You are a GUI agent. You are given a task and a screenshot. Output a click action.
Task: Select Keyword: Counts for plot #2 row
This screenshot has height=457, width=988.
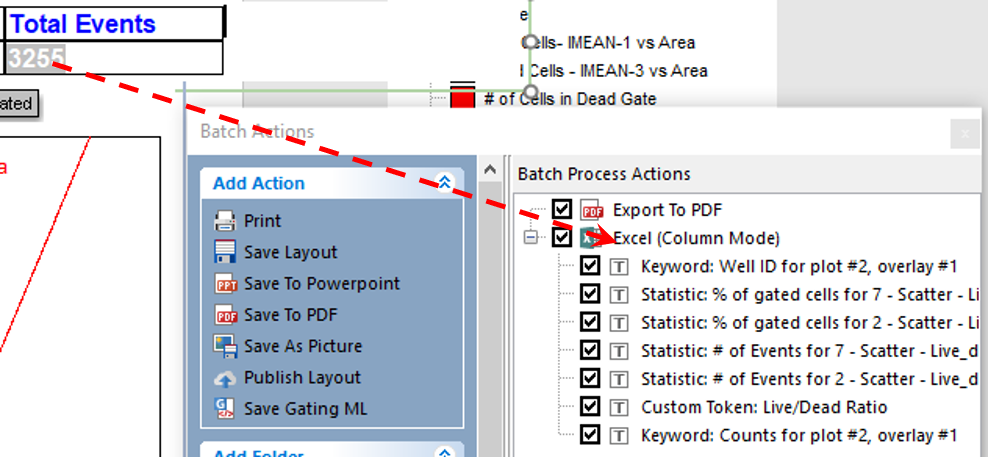click(799, 435)
